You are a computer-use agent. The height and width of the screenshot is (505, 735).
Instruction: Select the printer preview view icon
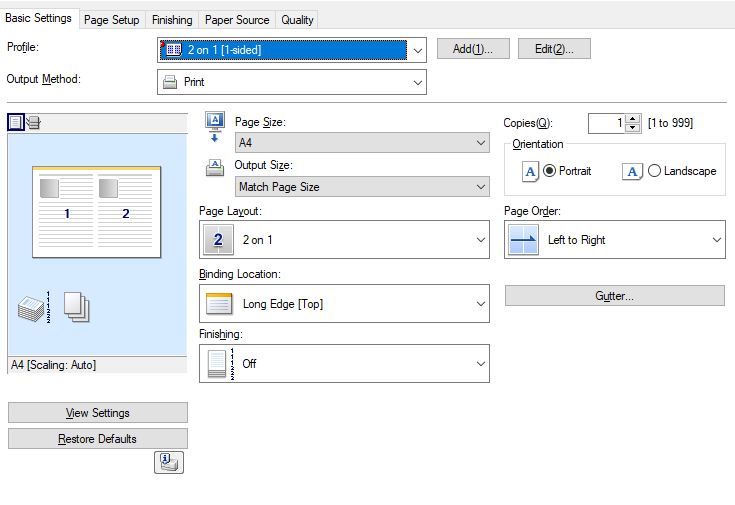click(x=33, y=123)
